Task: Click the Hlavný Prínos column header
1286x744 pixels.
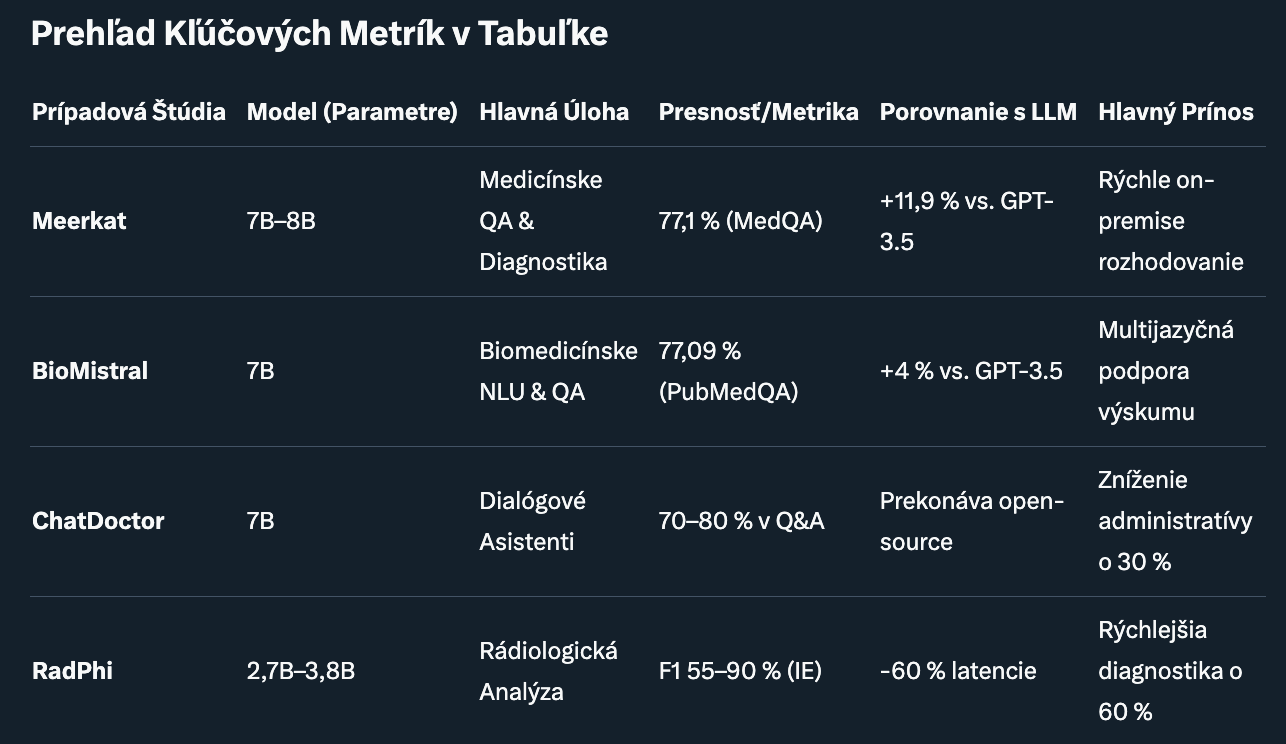Action: 1175,112
